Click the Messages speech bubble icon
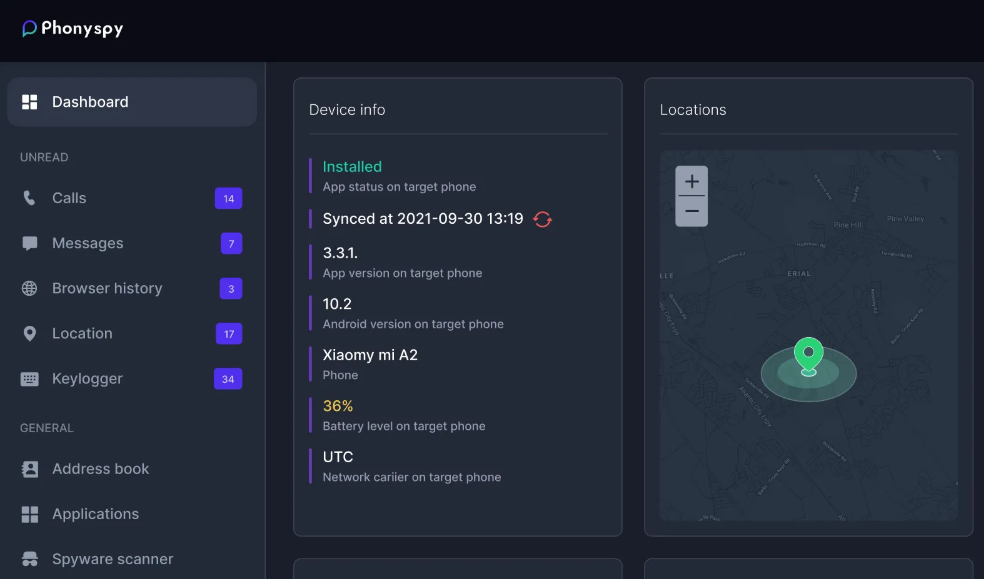The width and height of the screenshot is (984, 579). (30, 243)
